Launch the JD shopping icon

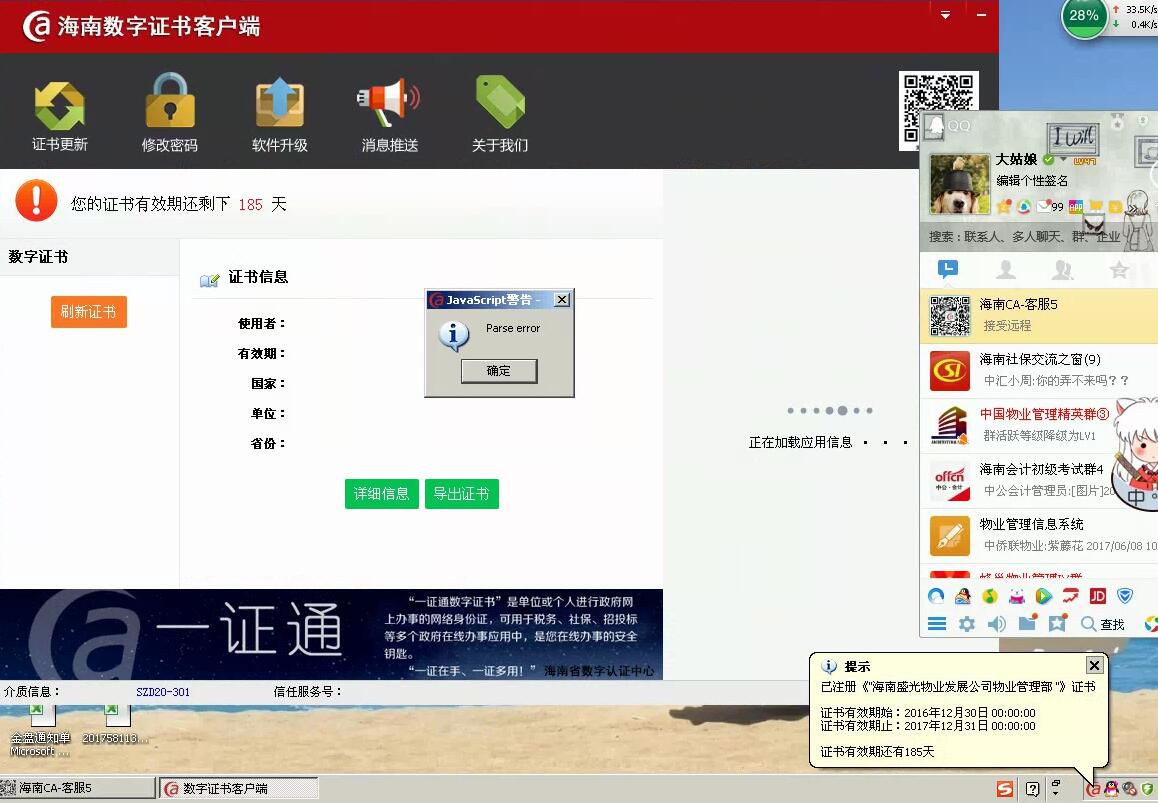[1097, 596]
